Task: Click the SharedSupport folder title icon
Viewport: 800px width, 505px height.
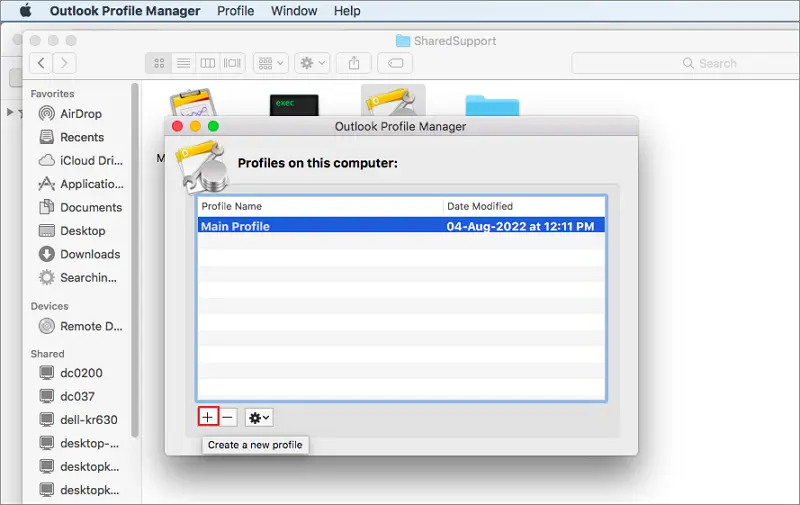Action: click(403, 41)
